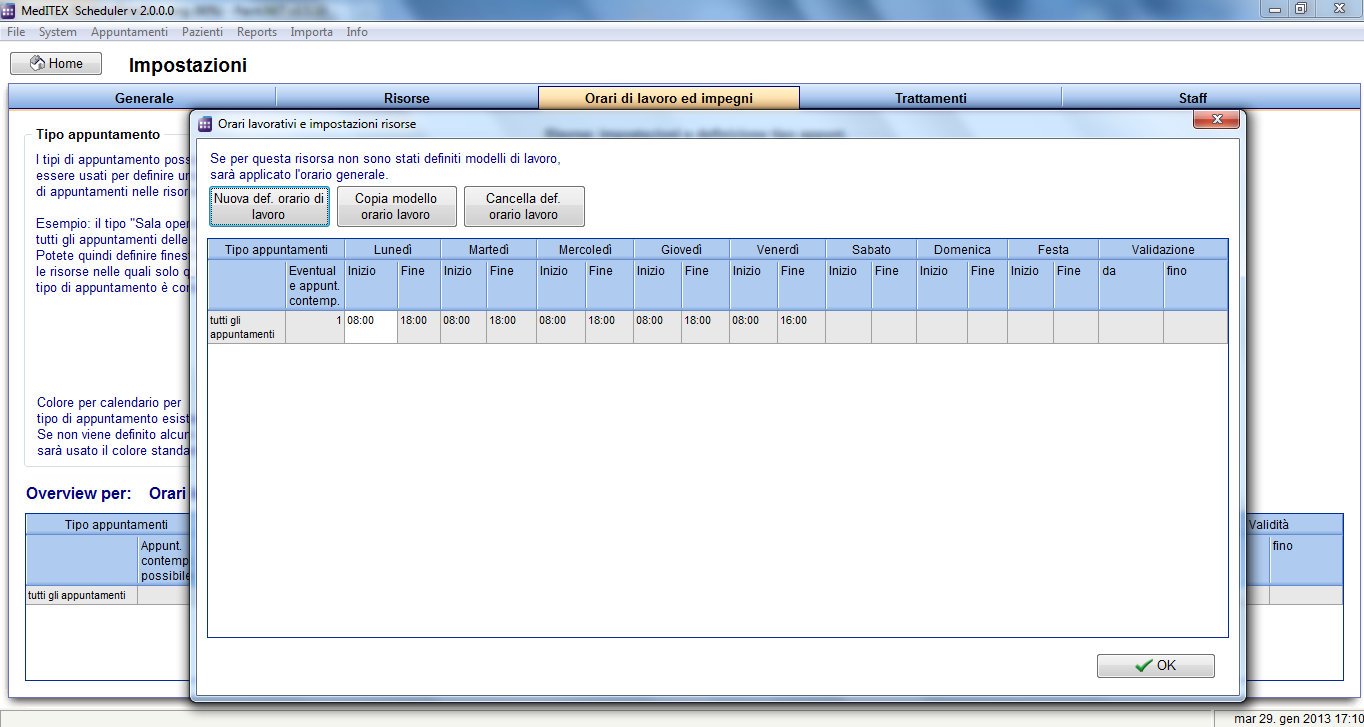The image size is (1364, 727).
Task: Click Nuova def. orario di lavoro button
Action: [269, 207]
